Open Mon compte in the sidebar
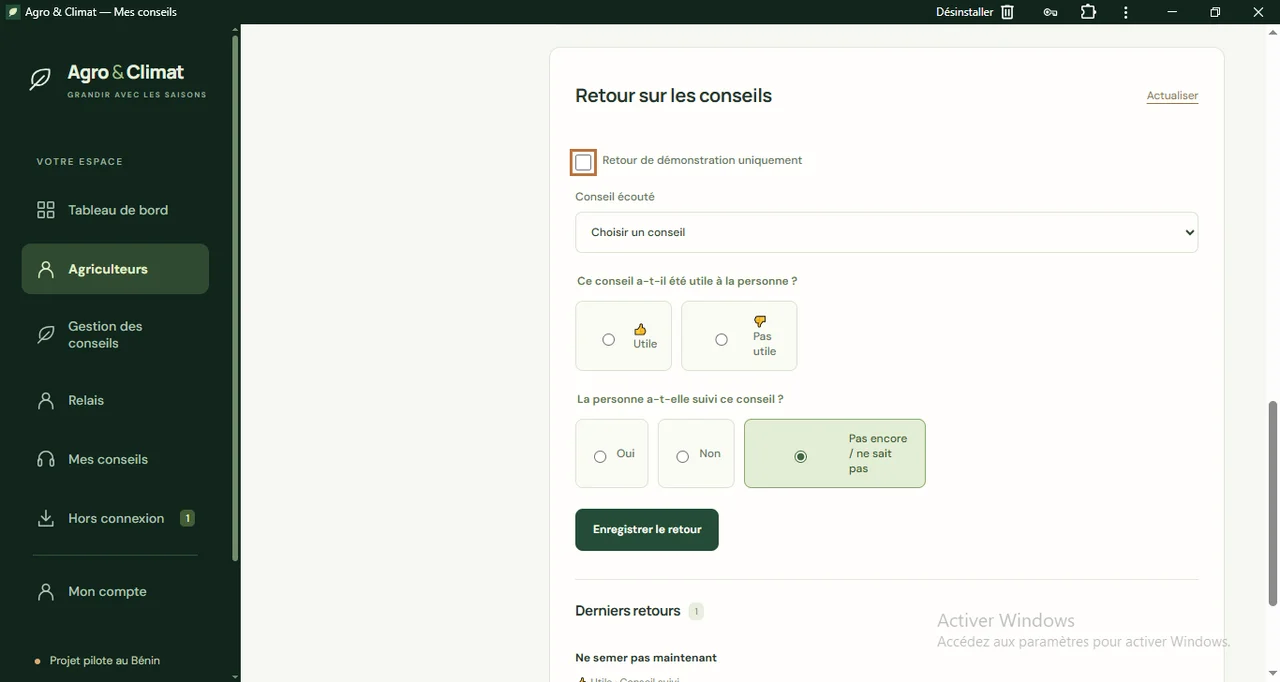 tap(115, 591)
